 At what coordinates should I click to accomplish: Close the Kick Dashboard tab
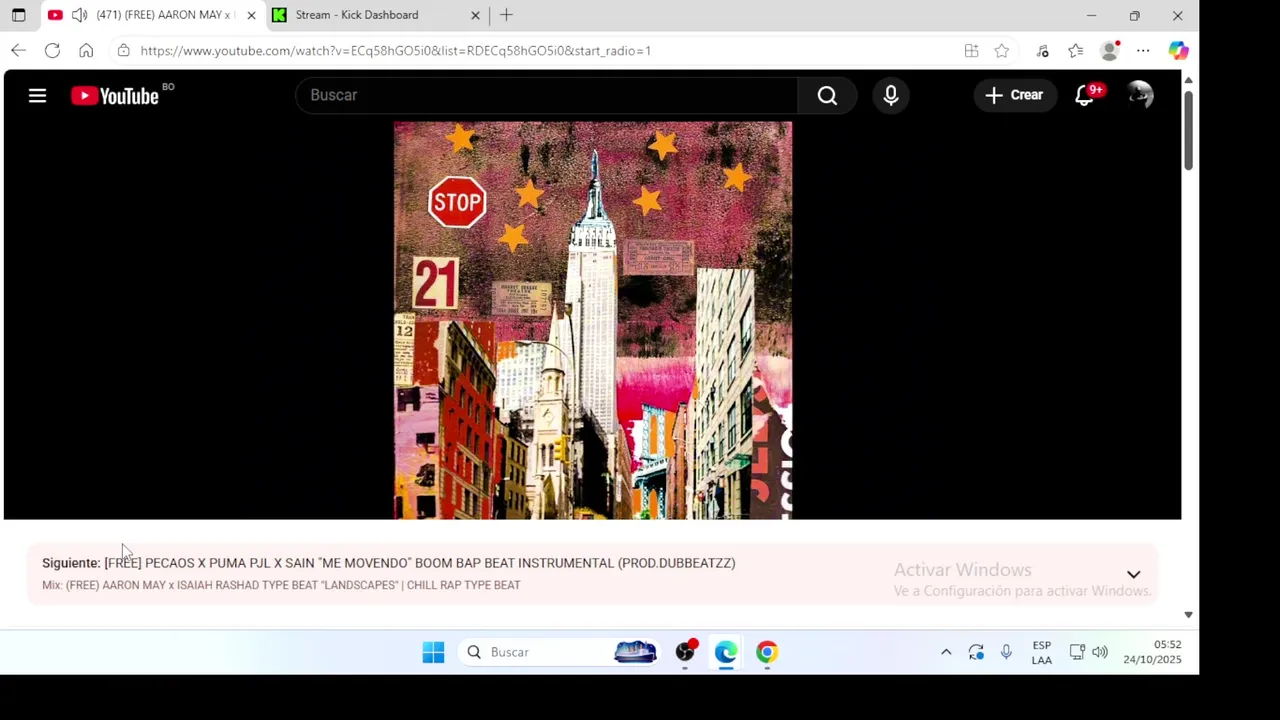coord(475,15)
